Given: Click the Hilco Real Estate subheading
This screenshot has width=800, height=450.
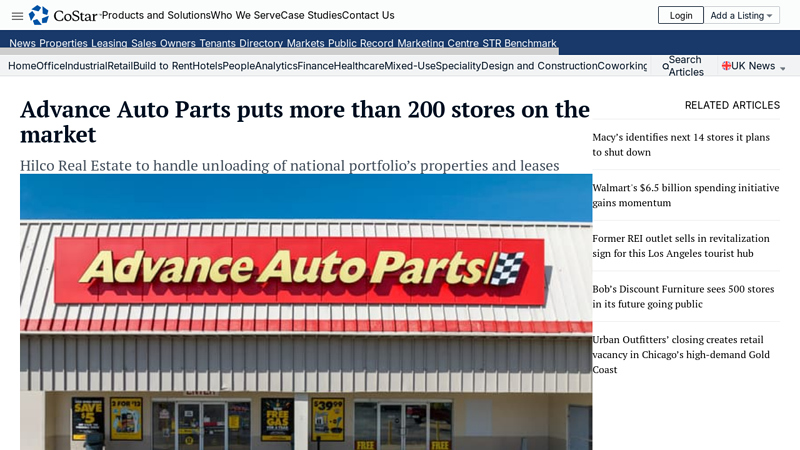Looking at the screenshot, I should tap(290, 165).
